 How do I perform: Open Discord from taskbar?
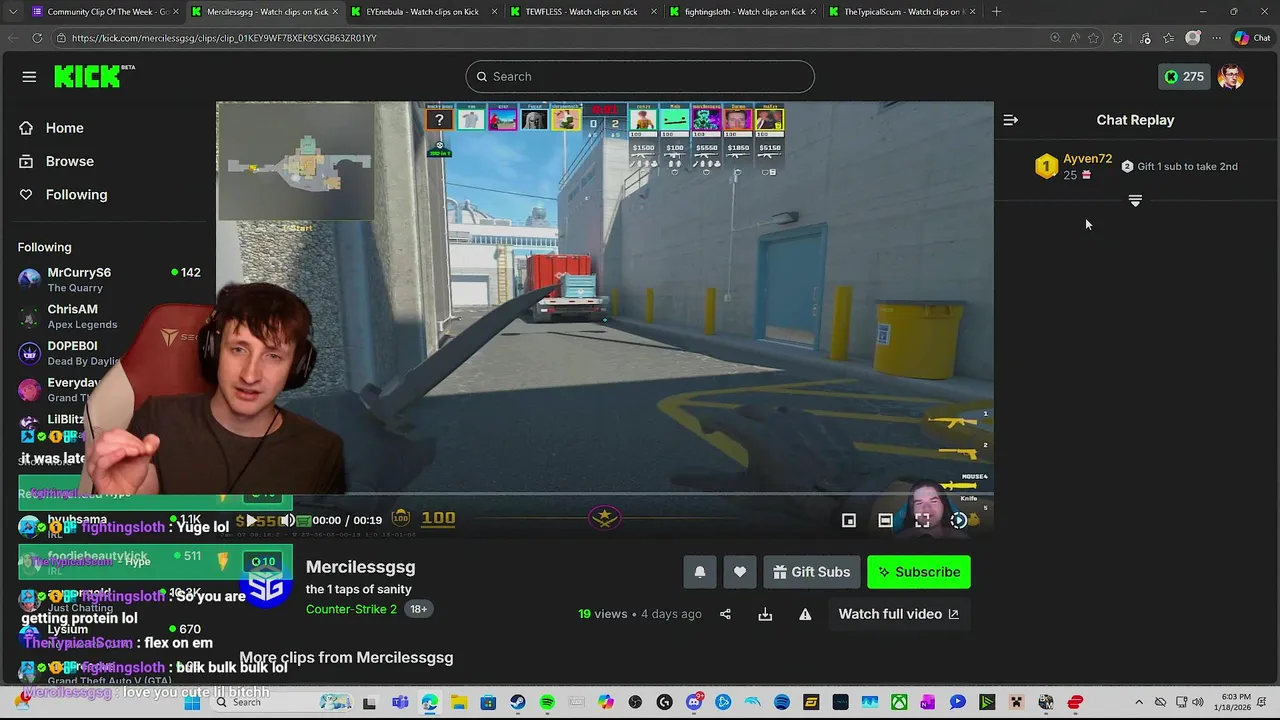point(694,703)
